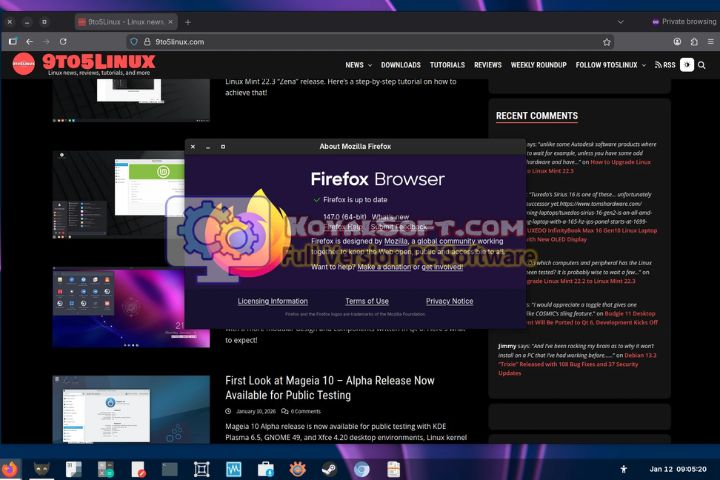720x480 pixels.
Task: Click Firefox icon in the taskbar
Action: point(10,469)
